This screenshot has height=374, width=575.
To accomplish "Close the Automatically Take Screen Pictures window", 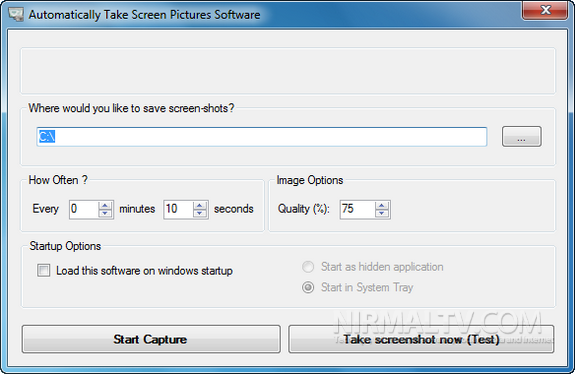I will click(x=545, y=10).
